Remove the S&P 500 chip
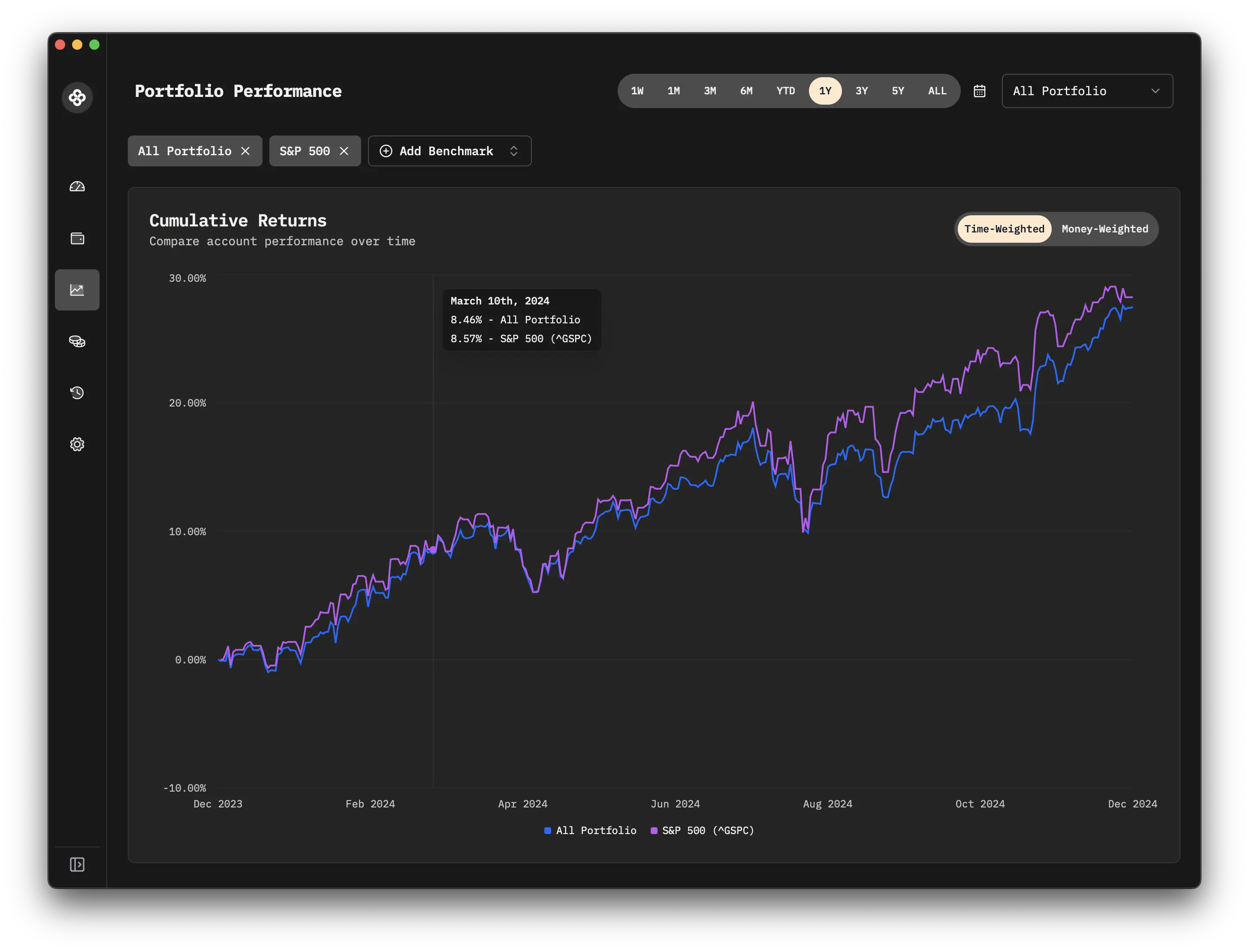The image size is (1249, 952). pos(344,151)
